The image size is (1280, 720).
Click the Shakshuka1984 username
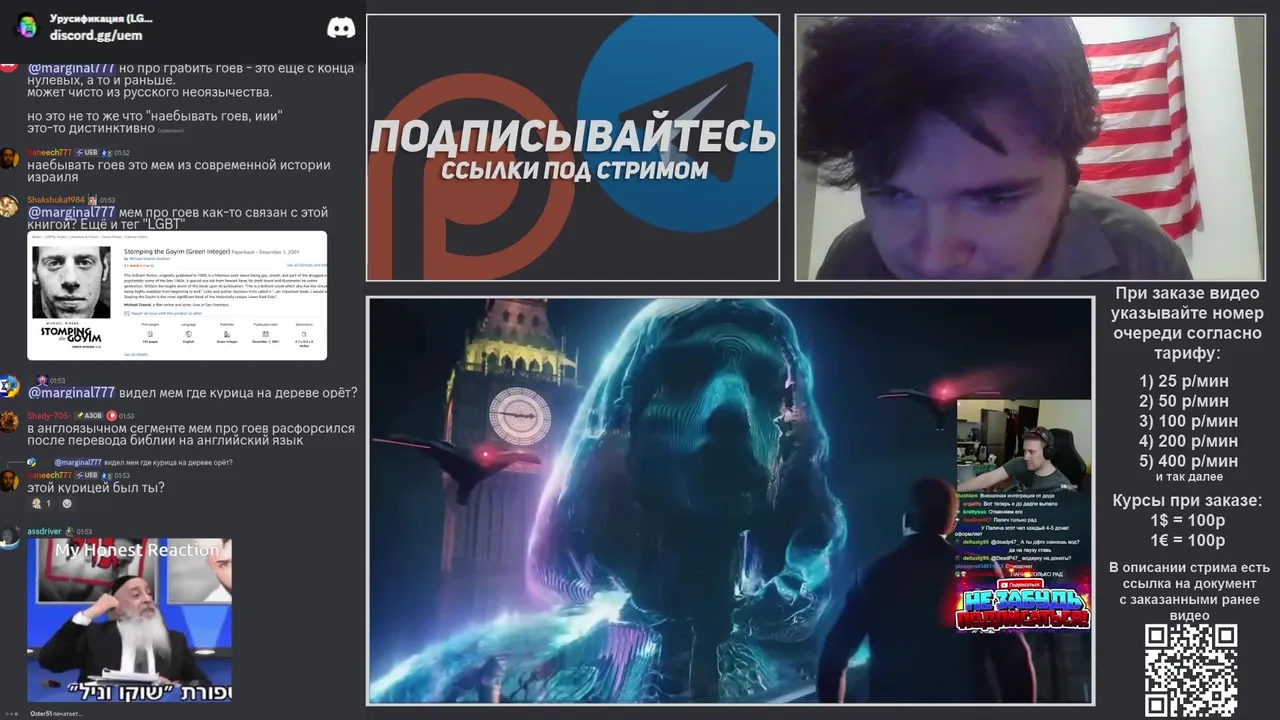coord(56,200)
